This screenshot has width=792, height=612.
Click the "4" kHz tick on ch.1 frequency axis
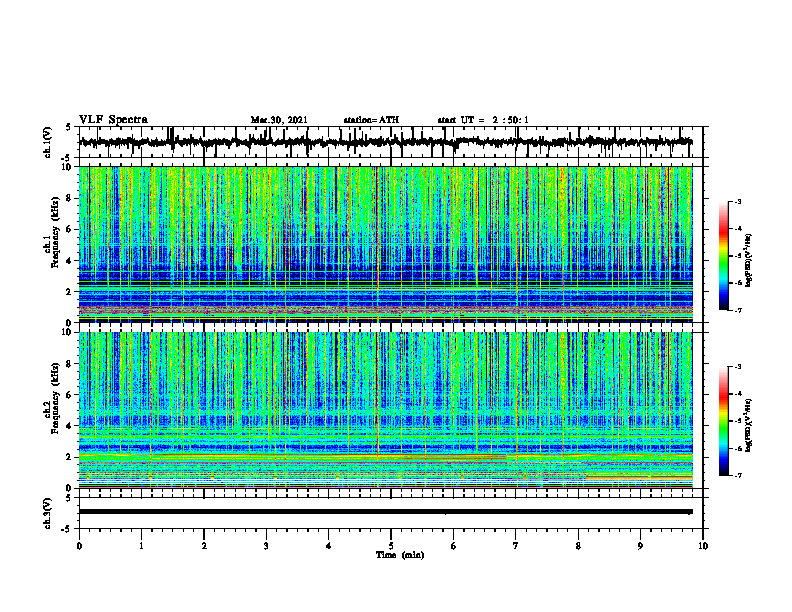(70, 261)
